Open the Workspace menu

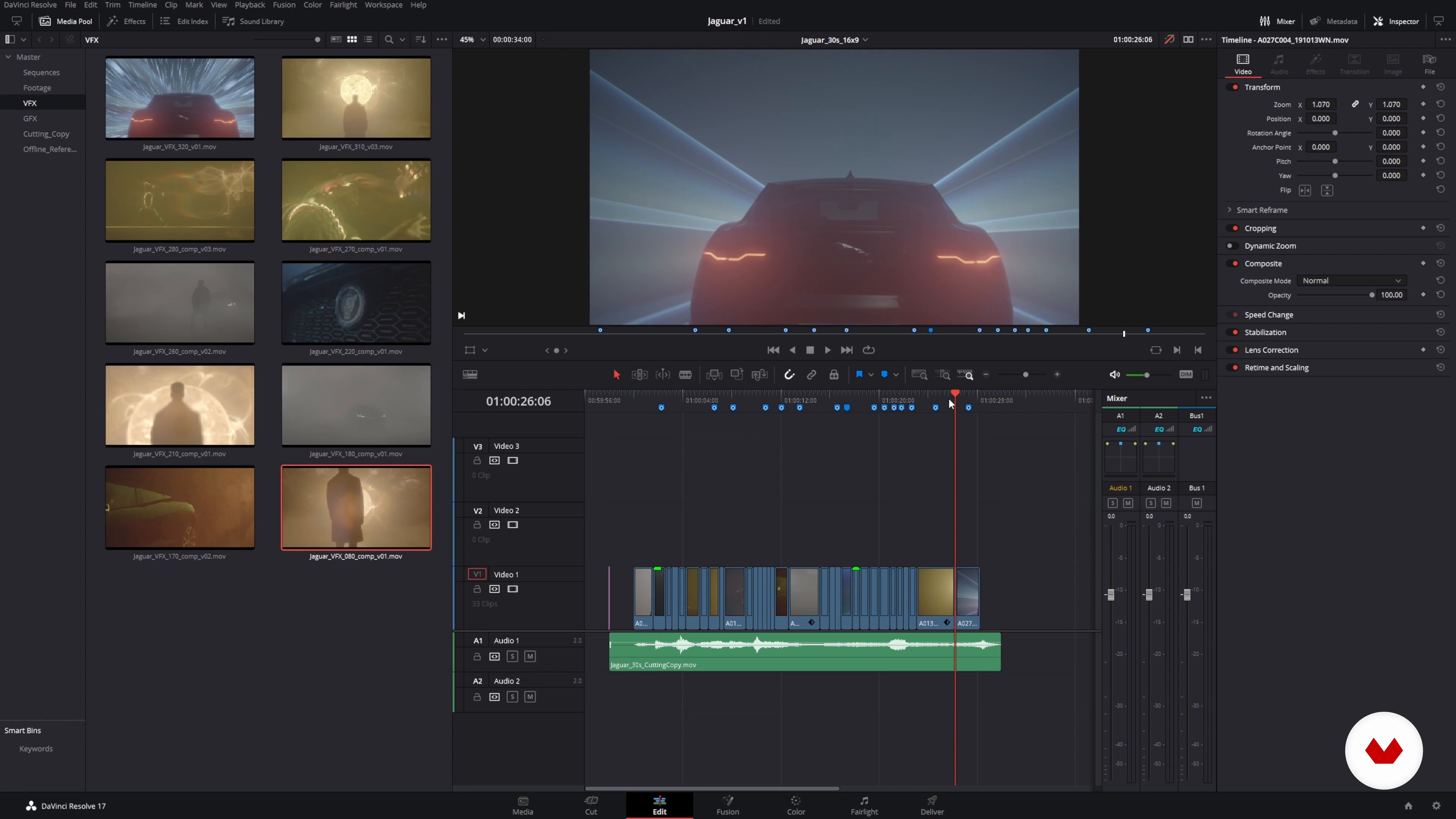point(383,5)
